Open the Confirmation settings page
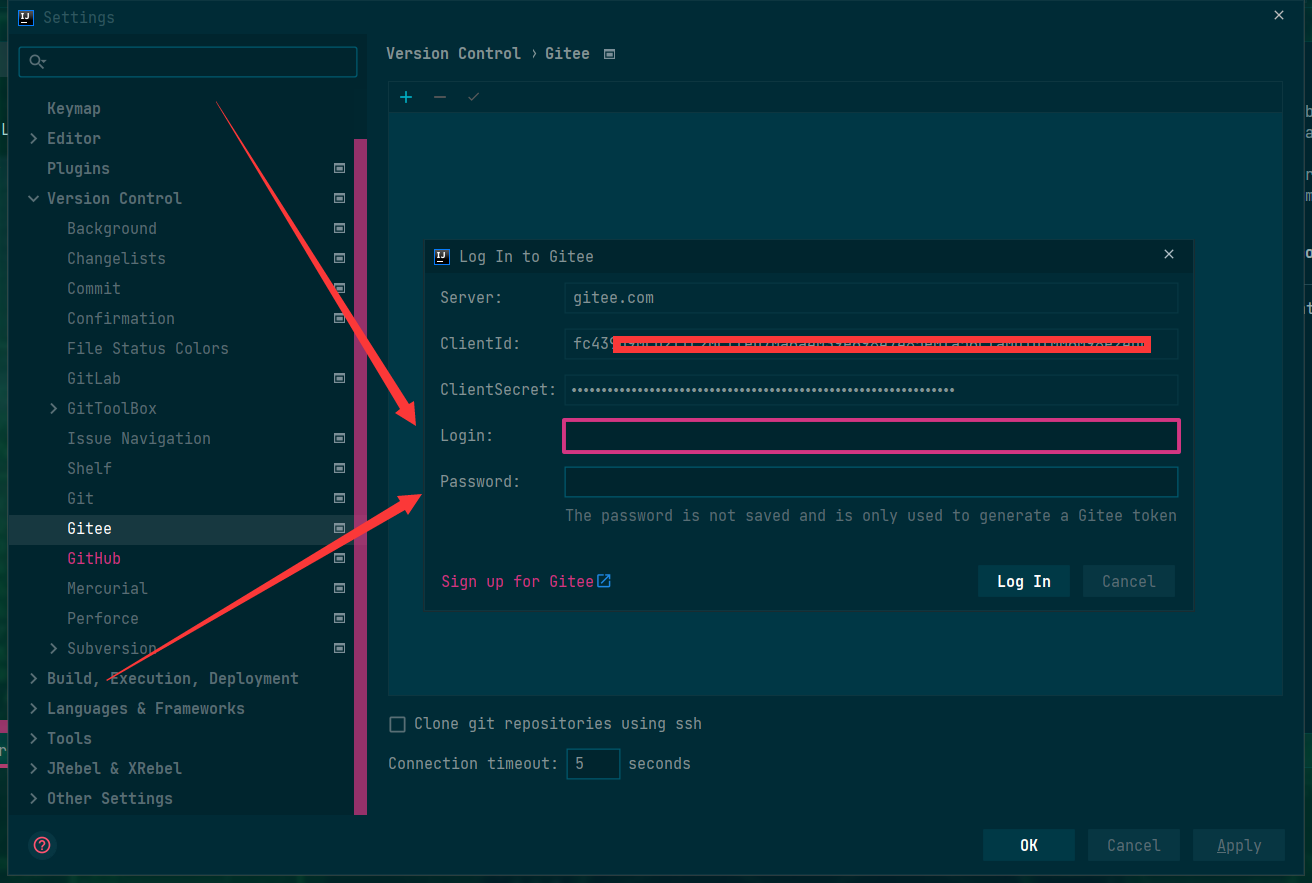1312x883 pixels. tap(121, 318)
